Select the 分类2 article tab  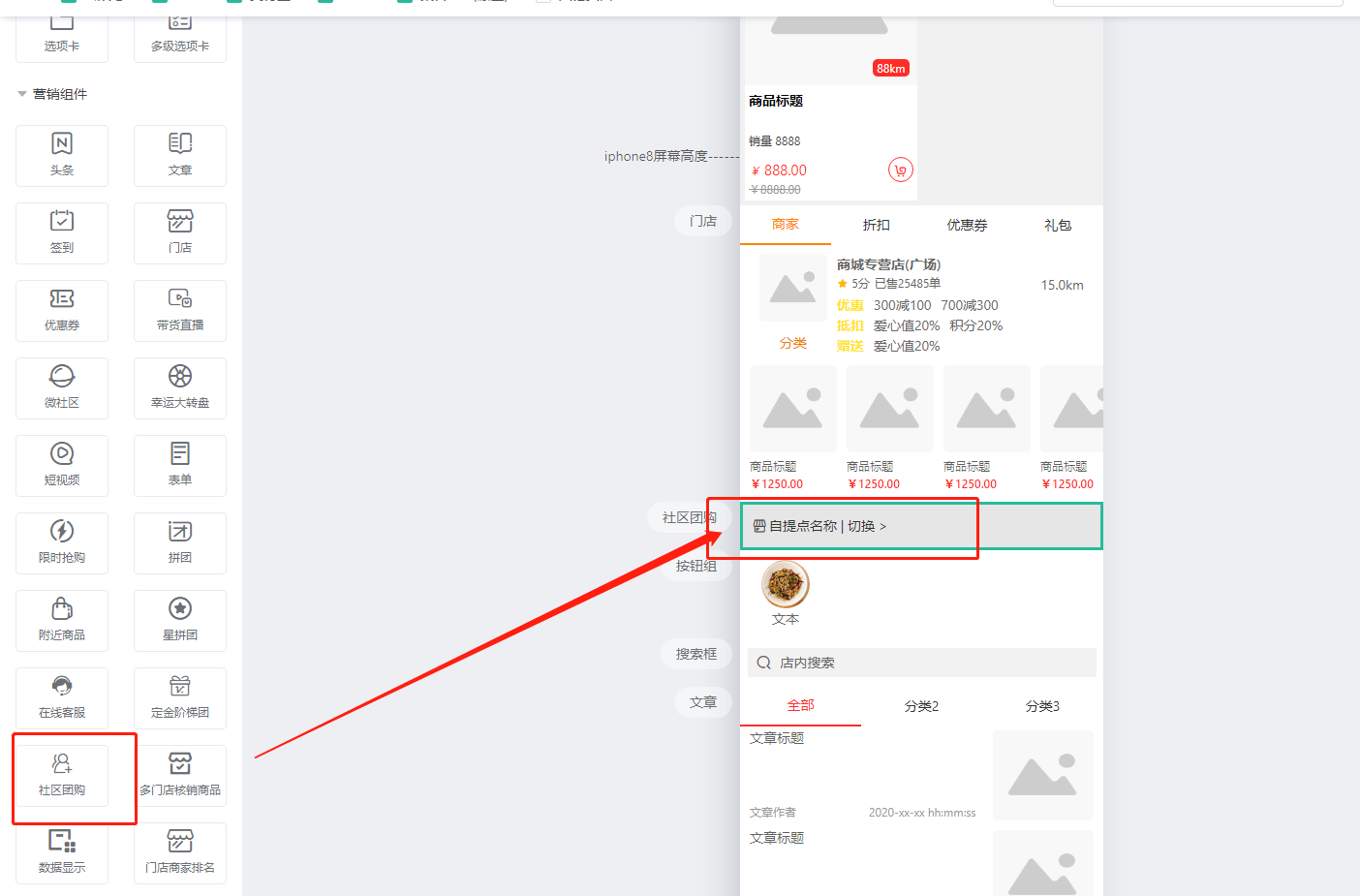921,706
